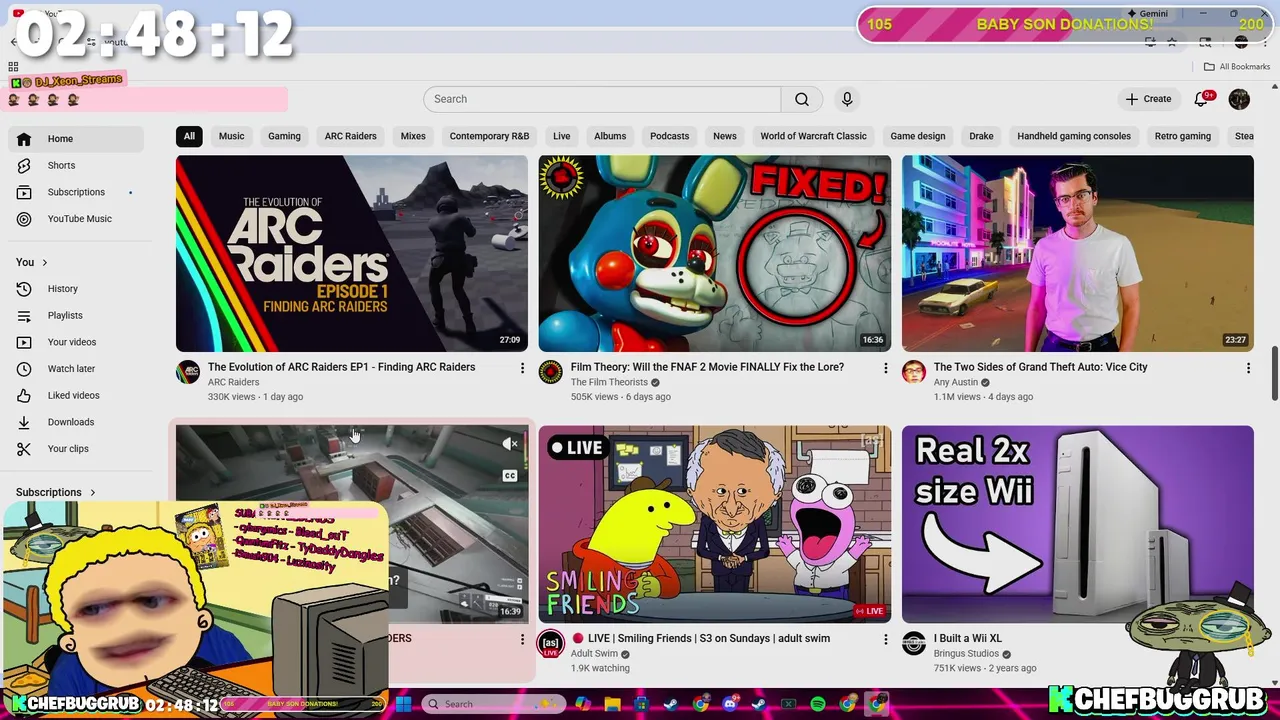This screenshot has height=720, width=1280.
Task: Select the Music filter chip
Action: click(231, 136)
